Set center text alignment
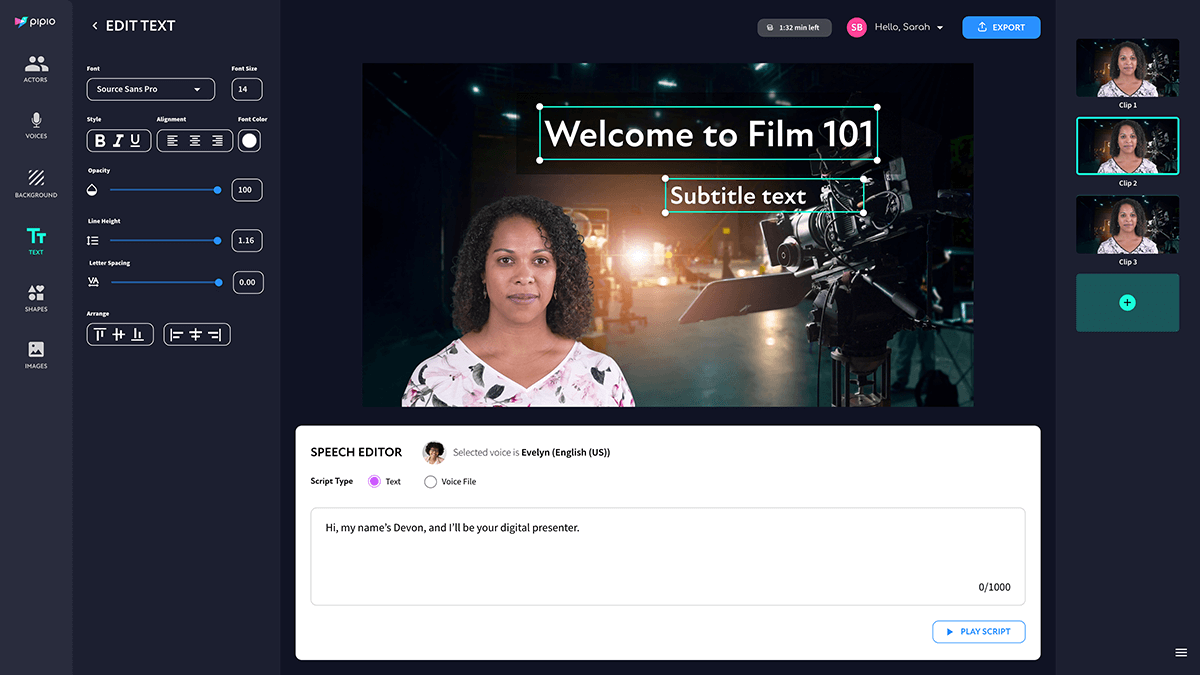Screen dimensions: 1200x675 click(x=194, y=140)
